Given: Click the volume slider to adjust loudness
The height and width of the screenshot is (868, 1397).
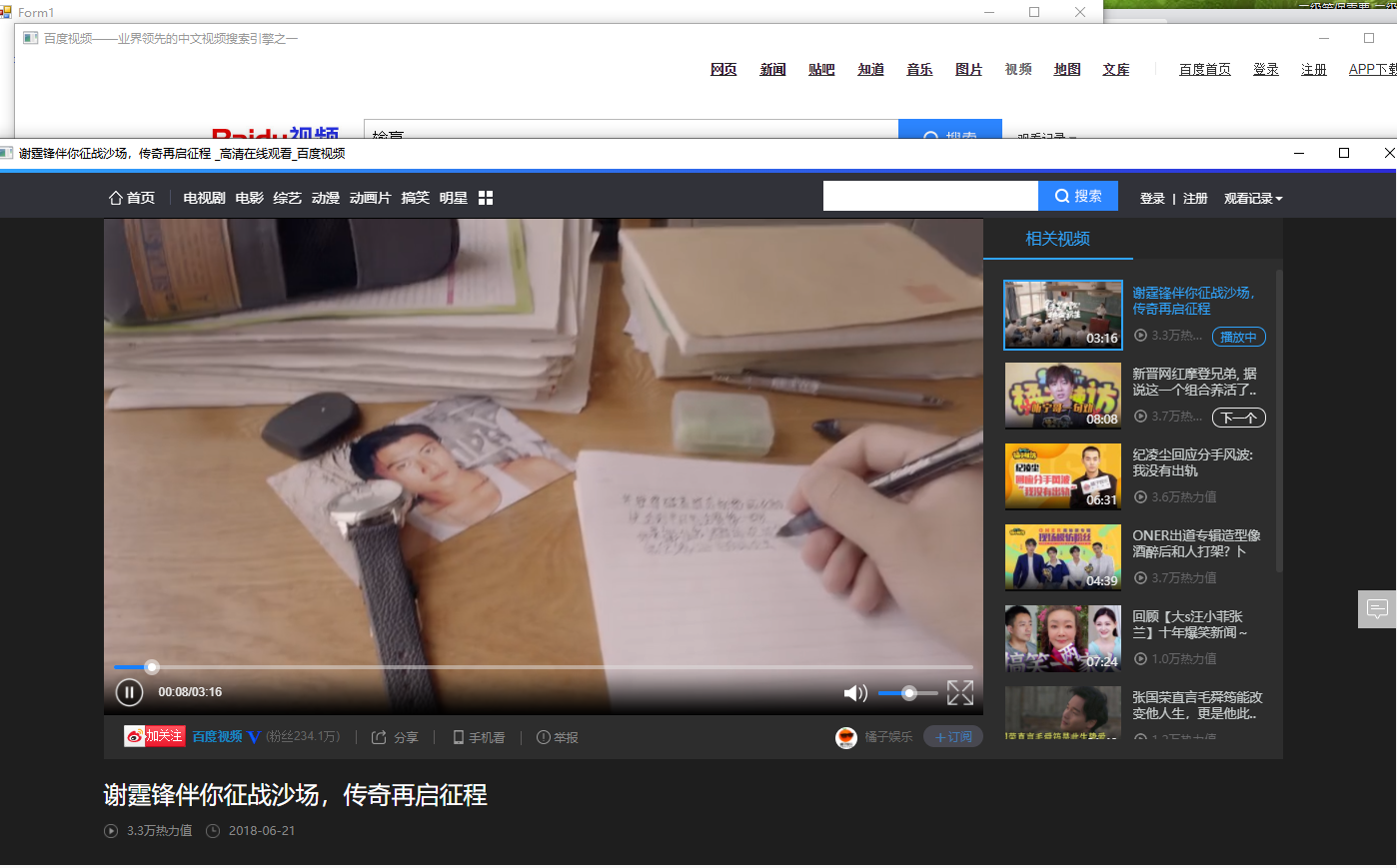Looking at the screenshot, I should click(907, 691).
